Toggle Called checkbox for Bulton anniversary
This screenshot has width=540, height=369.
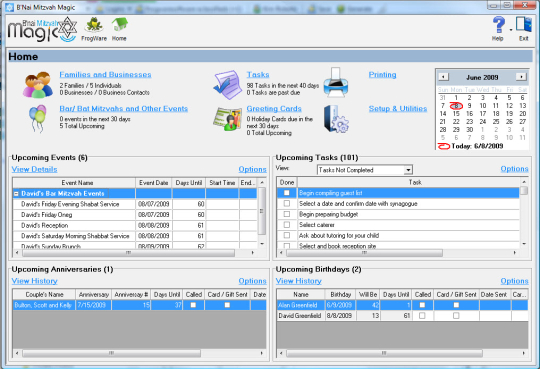[193, 305]
